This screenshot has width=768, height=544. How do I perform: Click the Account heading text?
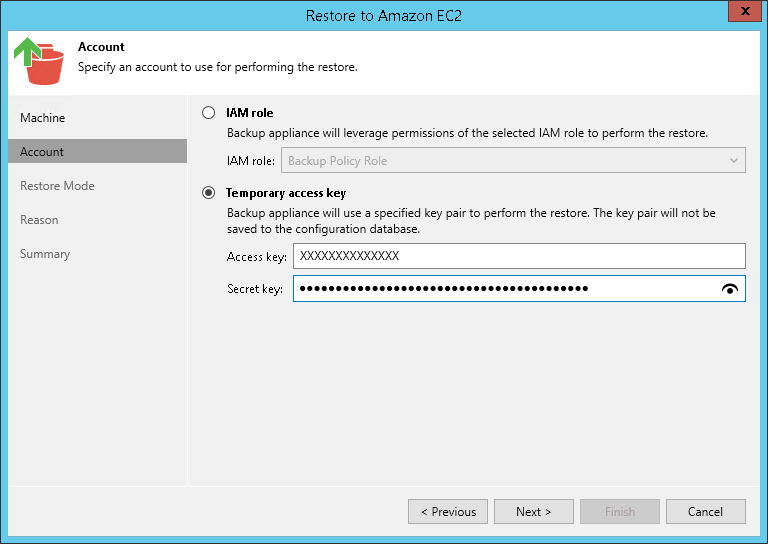click(101, 47)
